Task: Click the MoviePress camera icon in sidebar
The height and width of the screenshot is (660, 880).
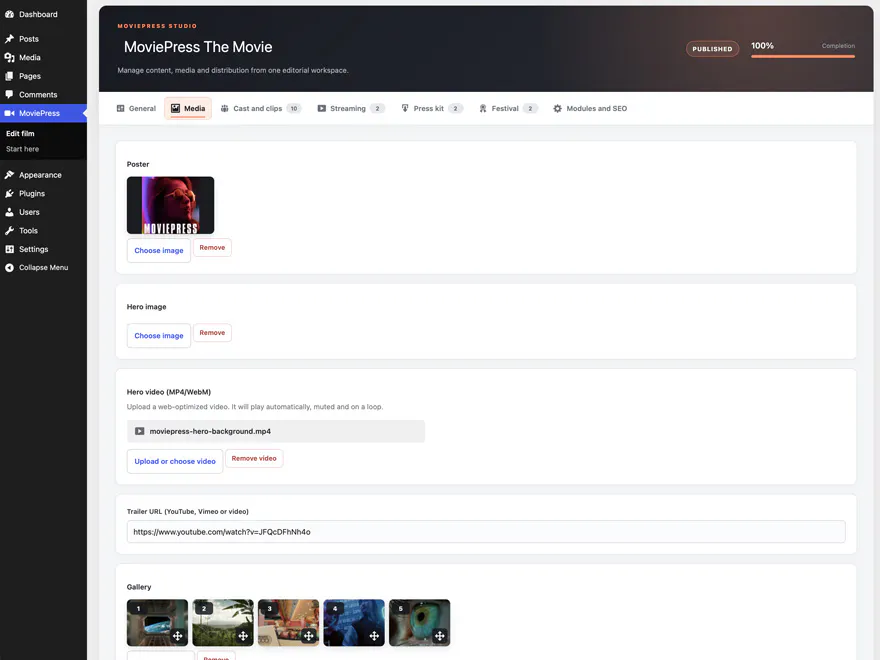Action: 10,113
